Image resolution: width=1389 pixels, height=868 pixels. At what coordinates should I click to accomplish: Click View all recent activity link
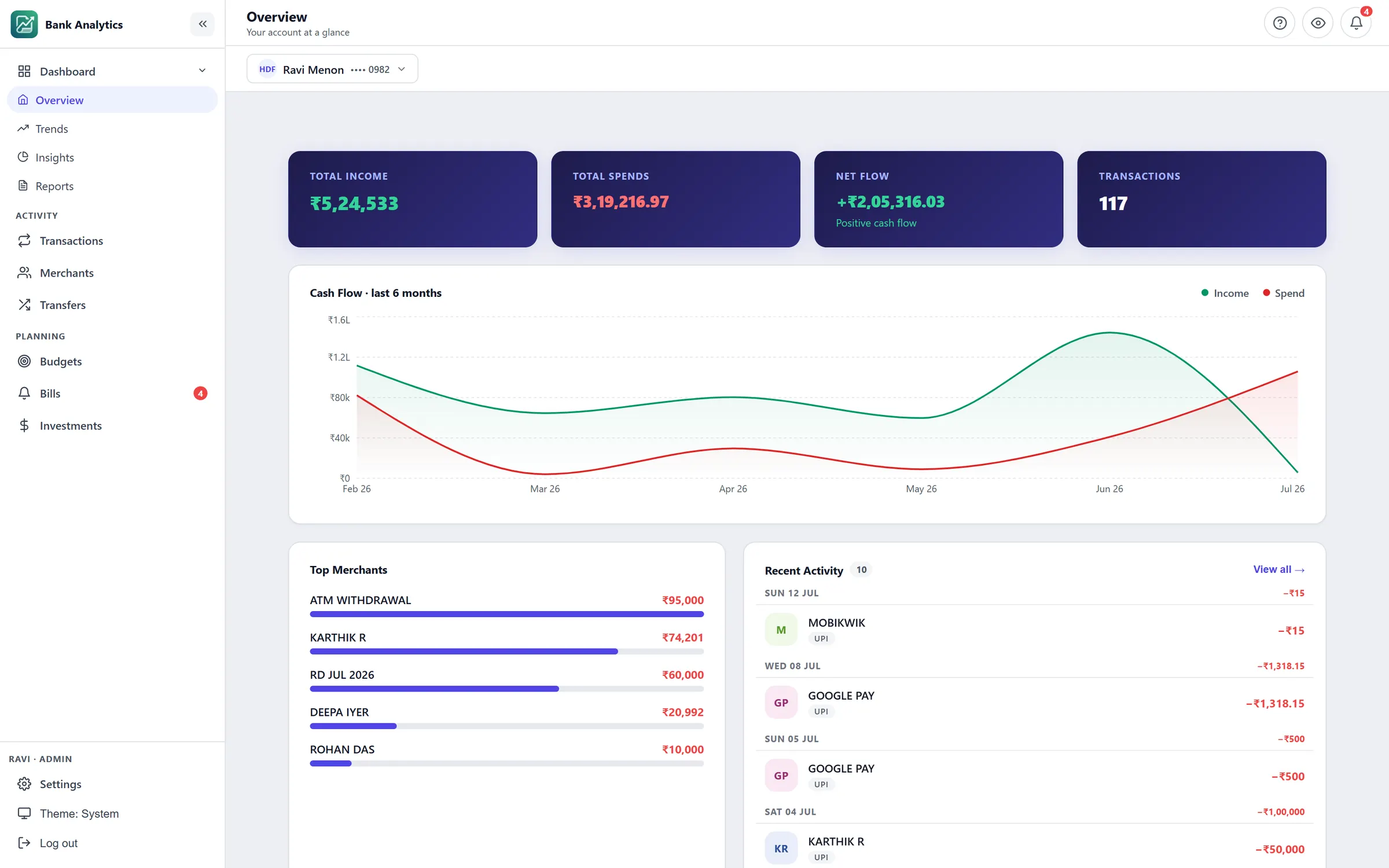pyautogui.click(x=1278, y=569)
